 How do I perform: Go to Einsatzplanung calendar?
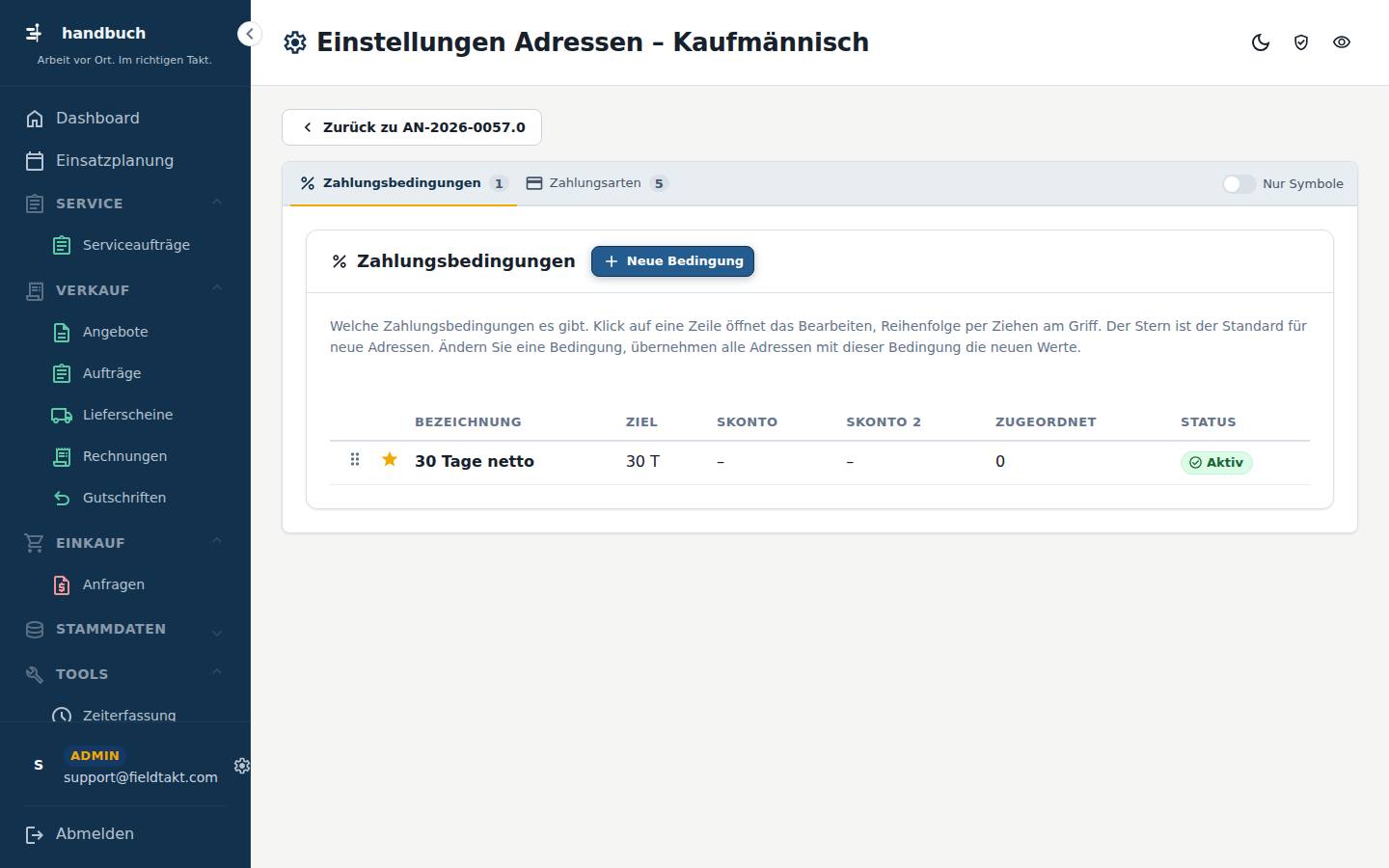click(125, 160)
